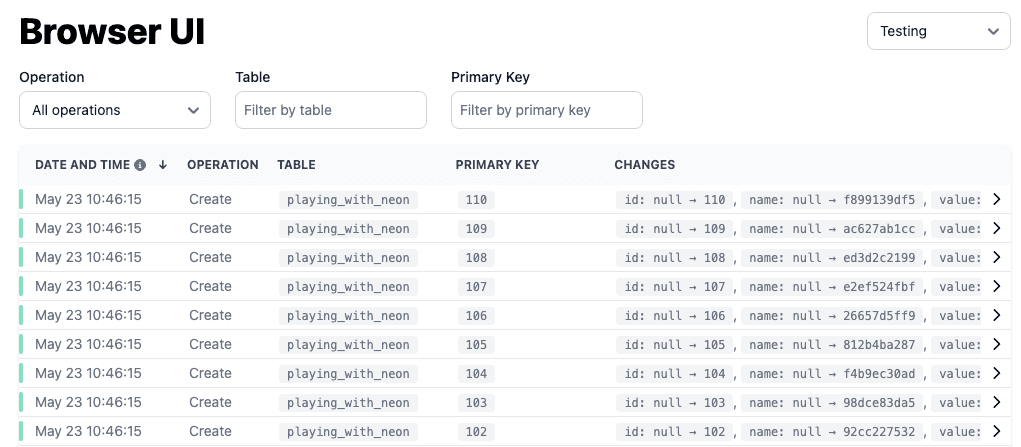Click the sort arrow in Date and Time header
Image resolution: width=1021 pixels, height=447 pixels.
pos(163,165)
